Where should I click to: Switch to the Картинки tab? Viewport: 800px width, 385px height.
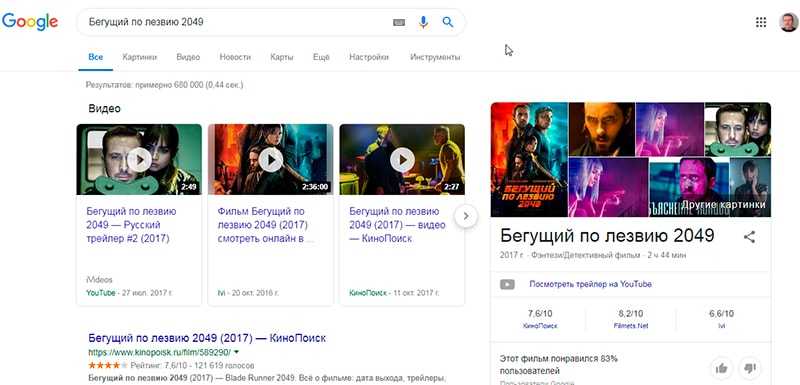139,57
